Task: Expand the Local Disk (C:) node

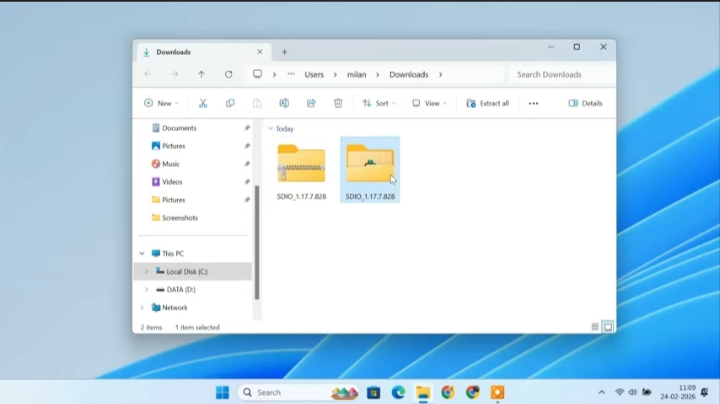Action: [x=146, y=272]
